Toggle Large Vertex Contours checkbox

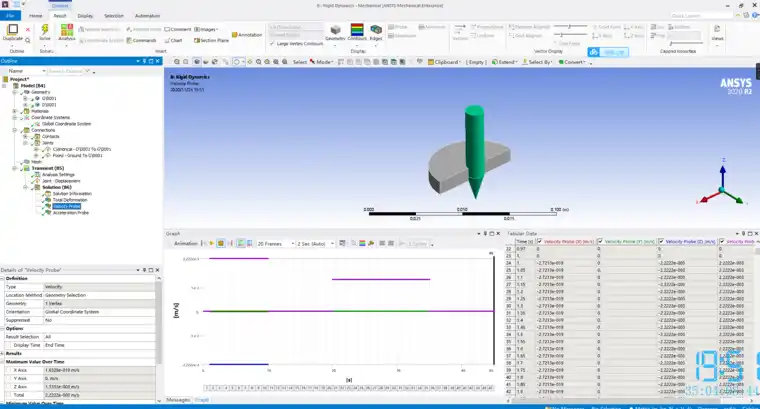pos(272,44)
